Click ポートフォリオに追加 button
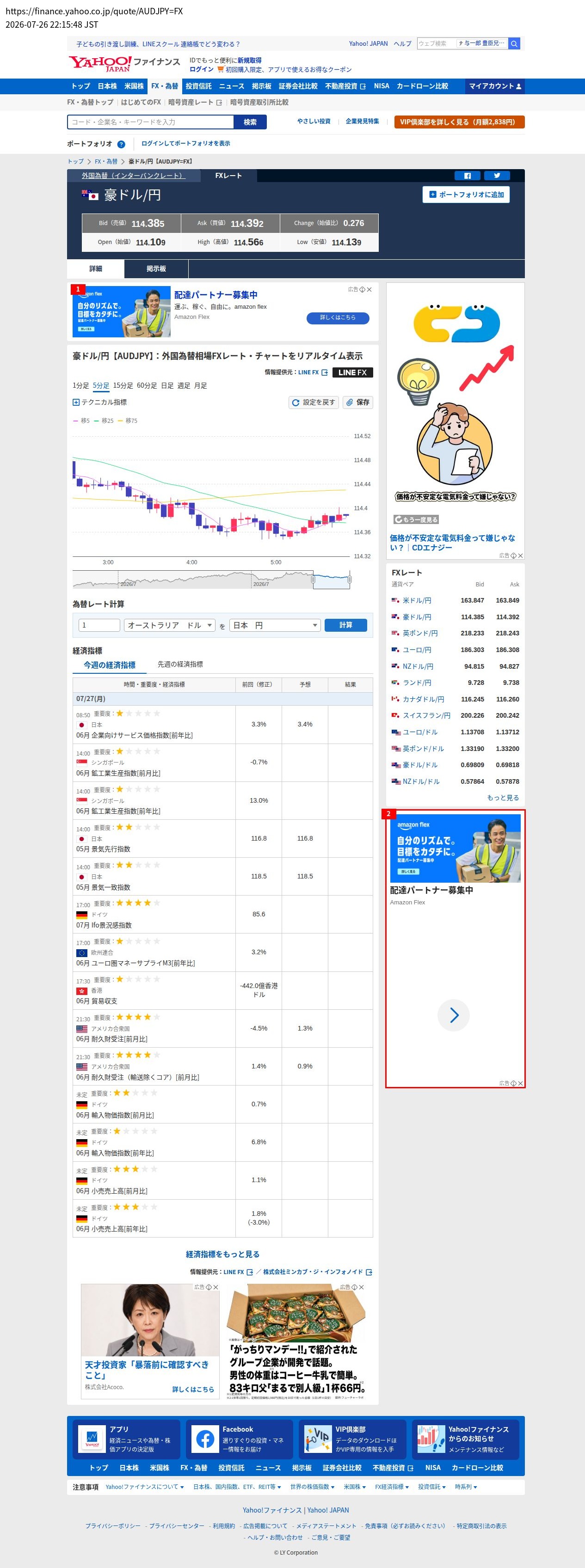The image size is (585, 1568). [x=466, y=195]
